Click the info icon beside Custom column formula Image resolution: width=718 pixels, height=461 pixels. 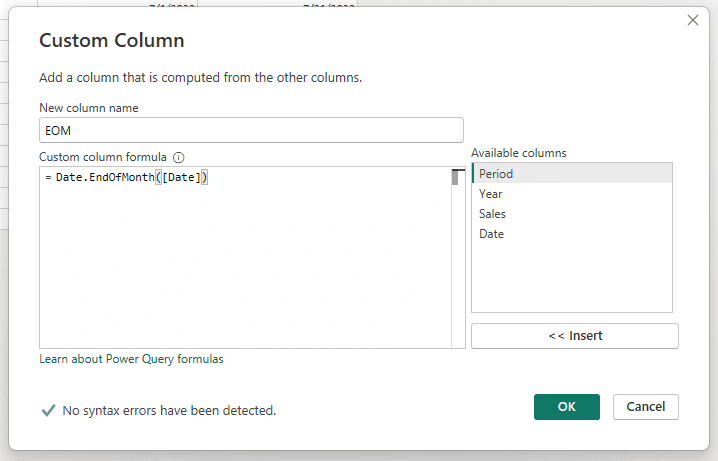179,158
